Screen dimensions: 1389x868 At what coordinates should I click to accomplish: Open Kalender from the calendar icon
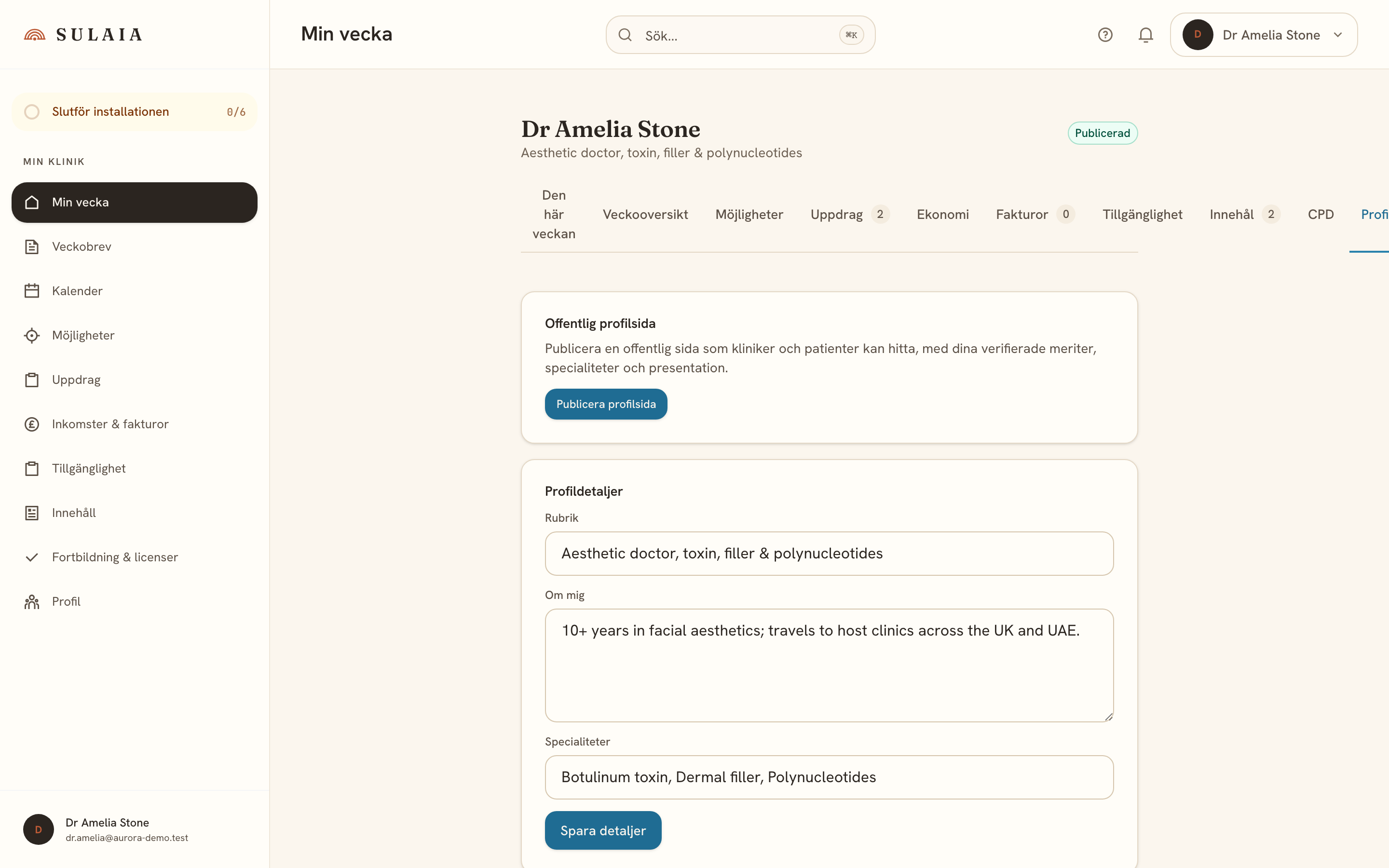(31, 291)
